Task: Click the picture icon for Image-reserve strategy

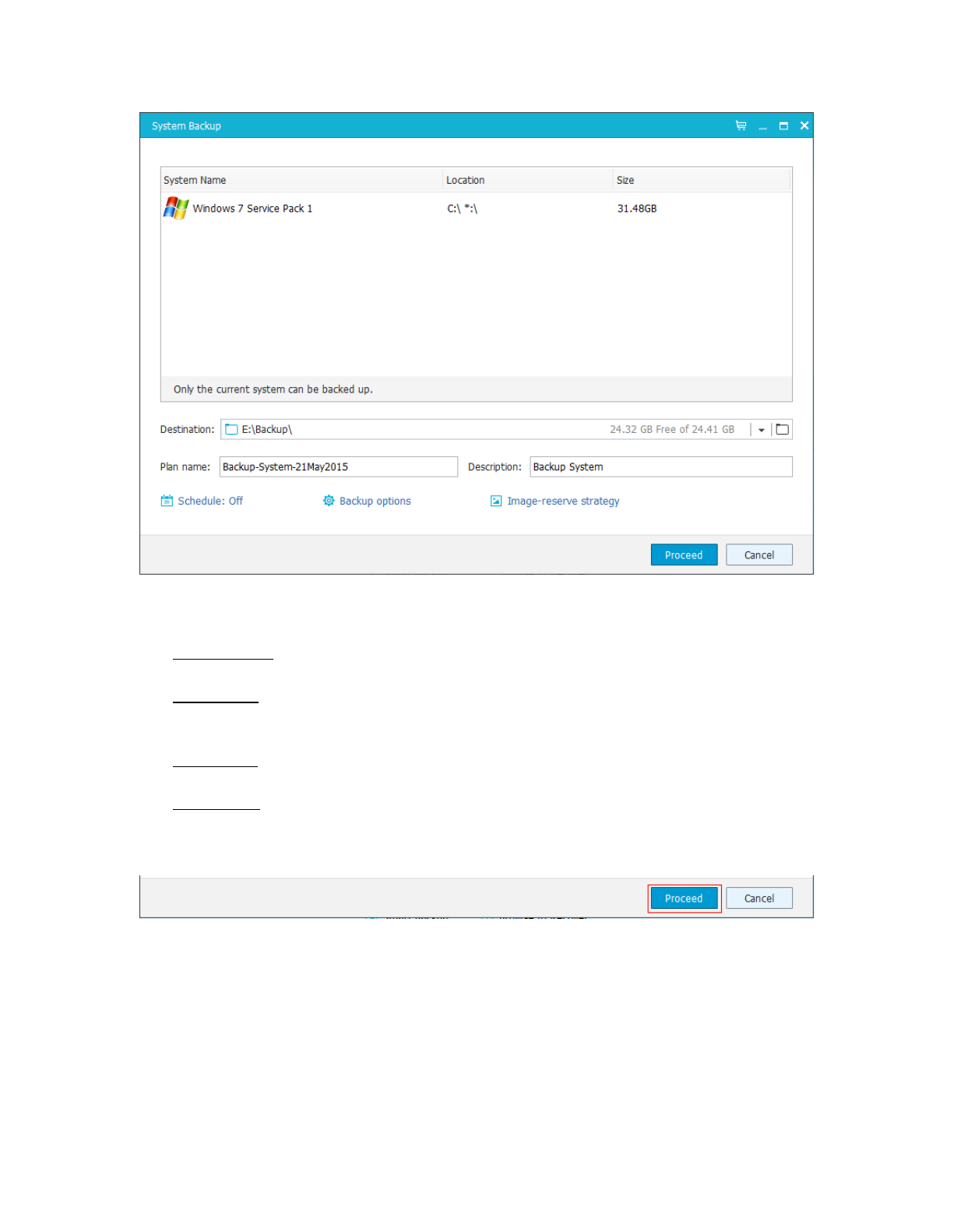Action: tap(496, 501)
